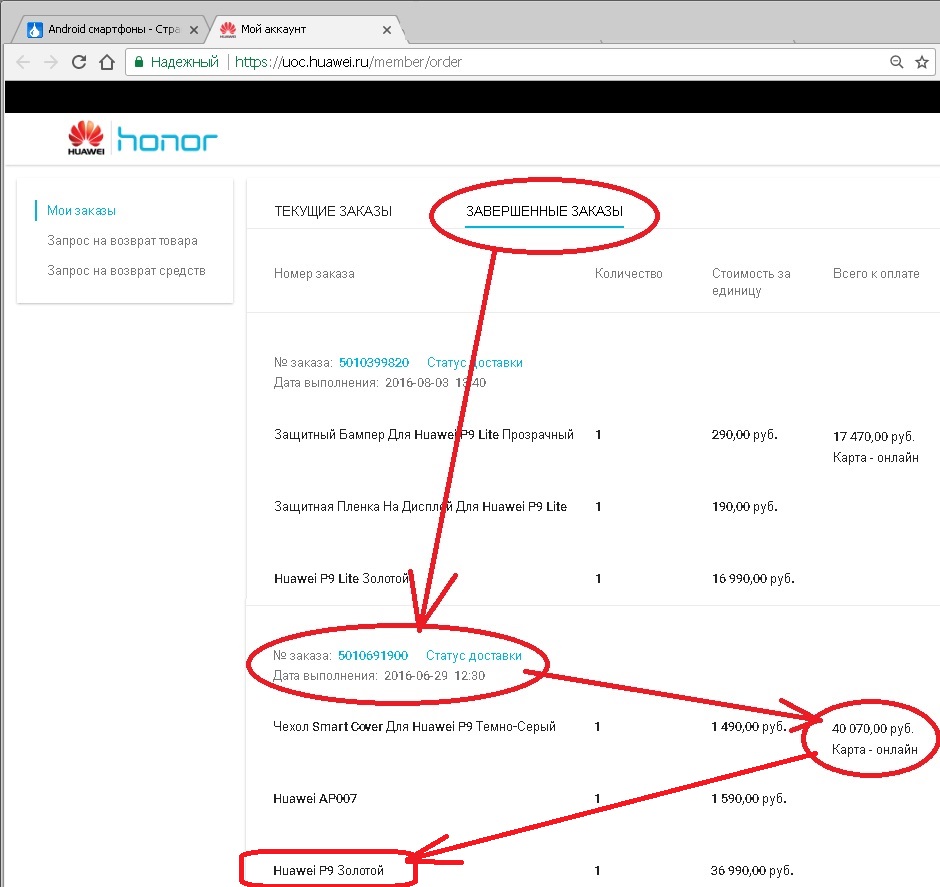Click the 16 990,00 руб. unit price
The height and width of the screenshot is (887, 940).
pos(753,578)
